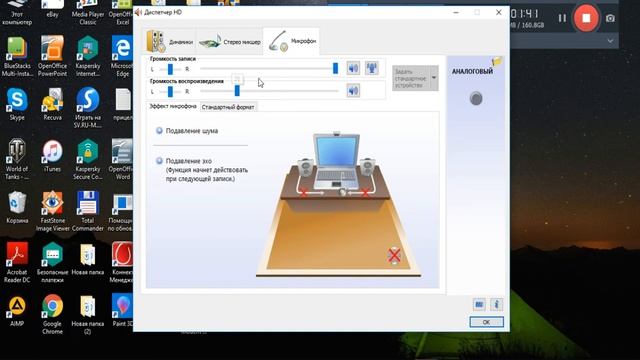Take a screenshot with camera icon

point(610,18)
